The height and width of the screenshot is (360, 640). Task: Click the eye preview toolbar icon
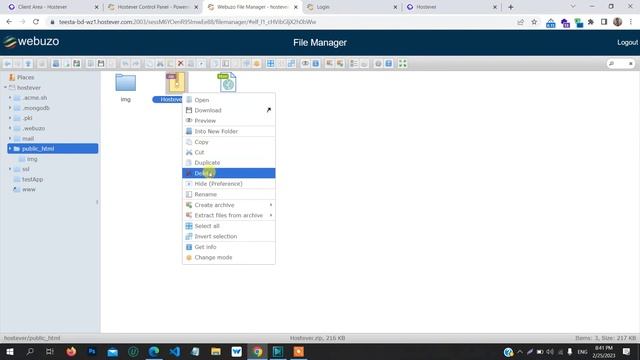[x=305, y=64]
